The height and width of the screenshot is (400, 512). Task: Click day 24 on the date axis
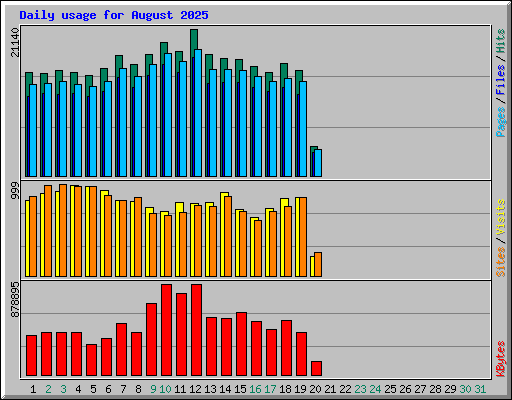tap(375, 389)
